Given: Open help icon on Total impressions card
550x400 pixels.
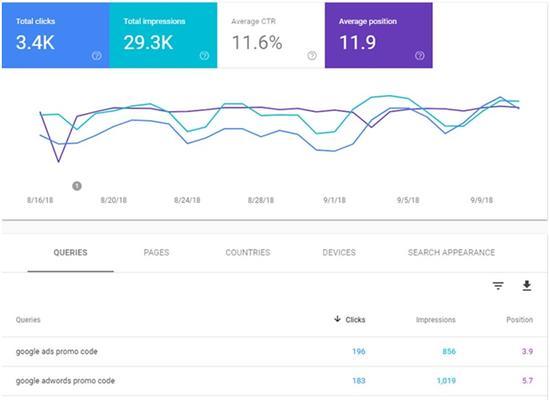Looking at the screenshot, I should click(204, 55).
